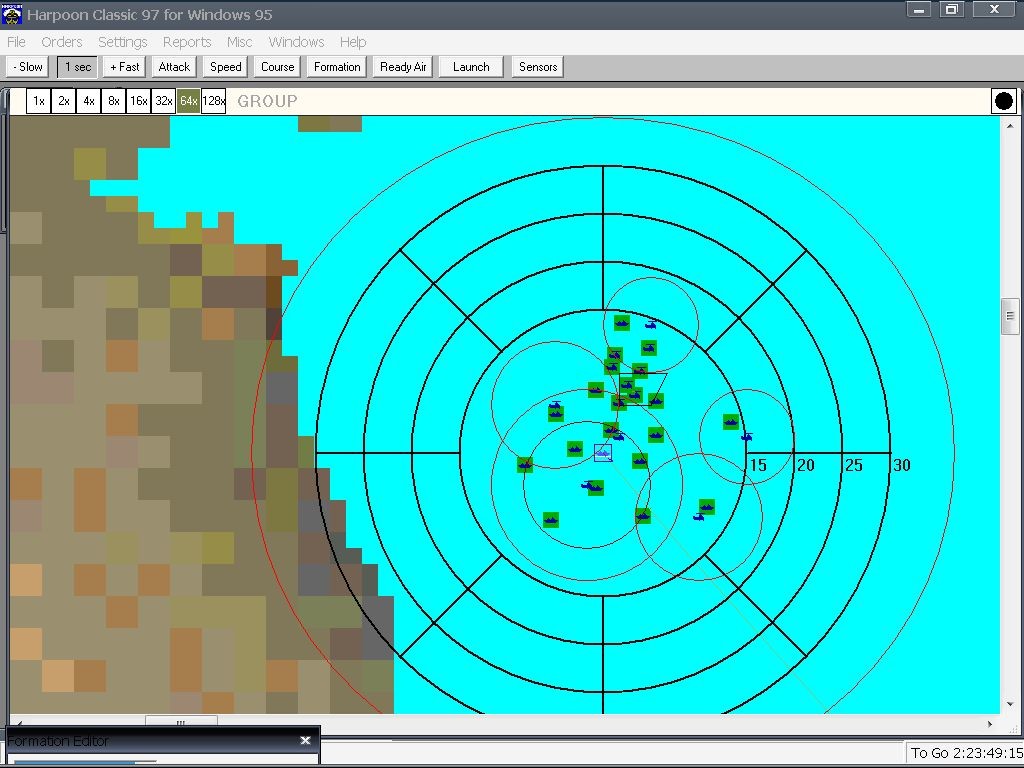Click the 30 range ring label
The image size is (1024, 768).
[902, 465]
